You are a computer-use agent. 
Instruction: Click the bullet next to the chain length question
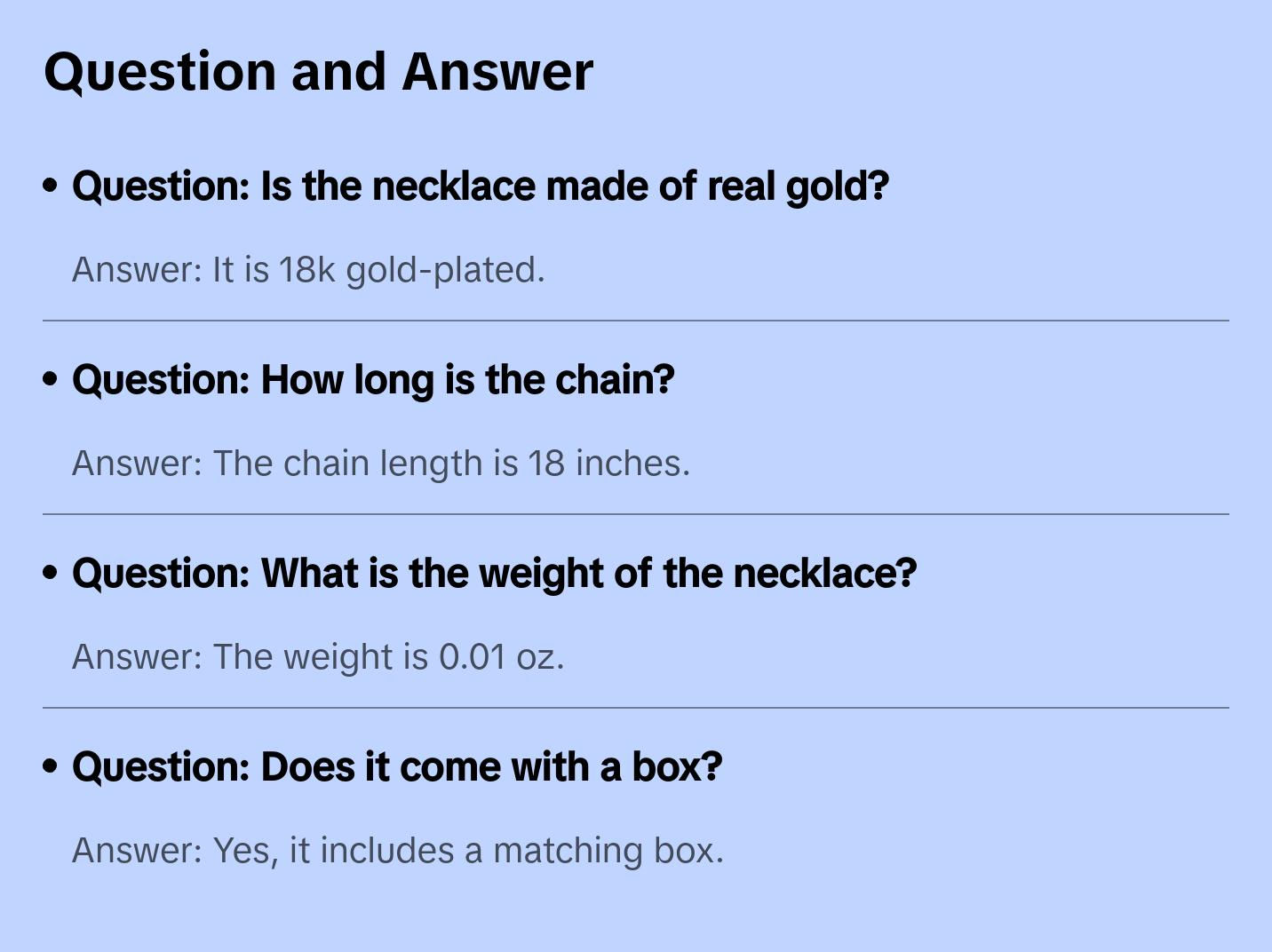[x=51, y=380]
